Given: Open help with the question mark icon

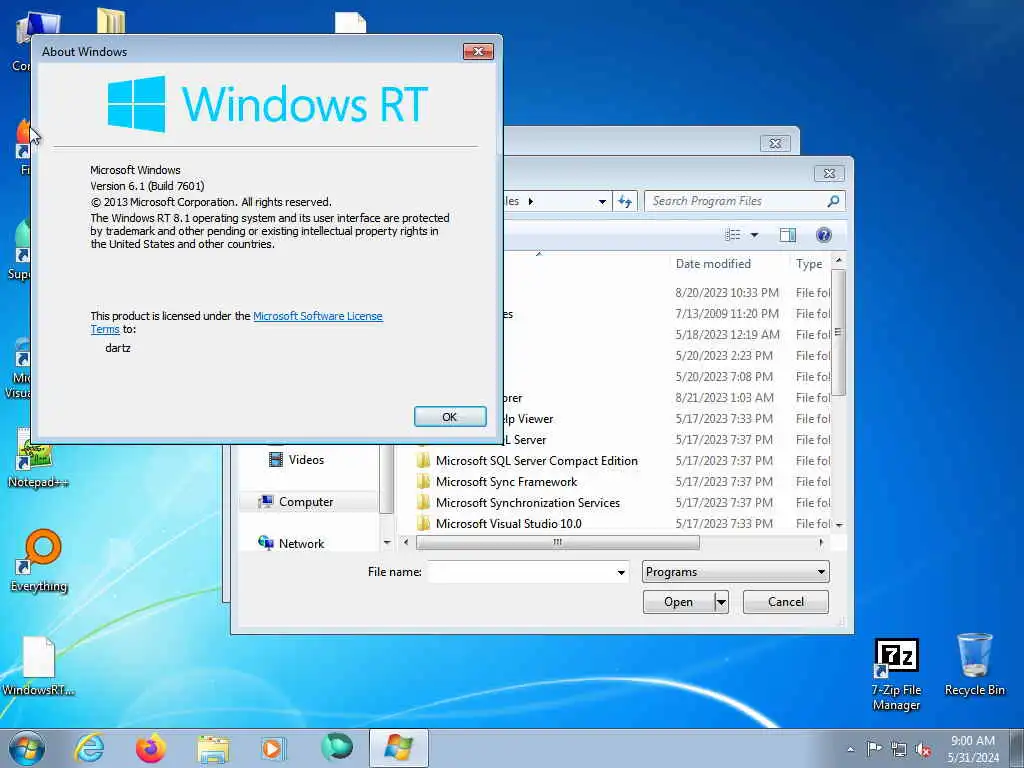Looking at the screenshot, I should click(824, 235).
